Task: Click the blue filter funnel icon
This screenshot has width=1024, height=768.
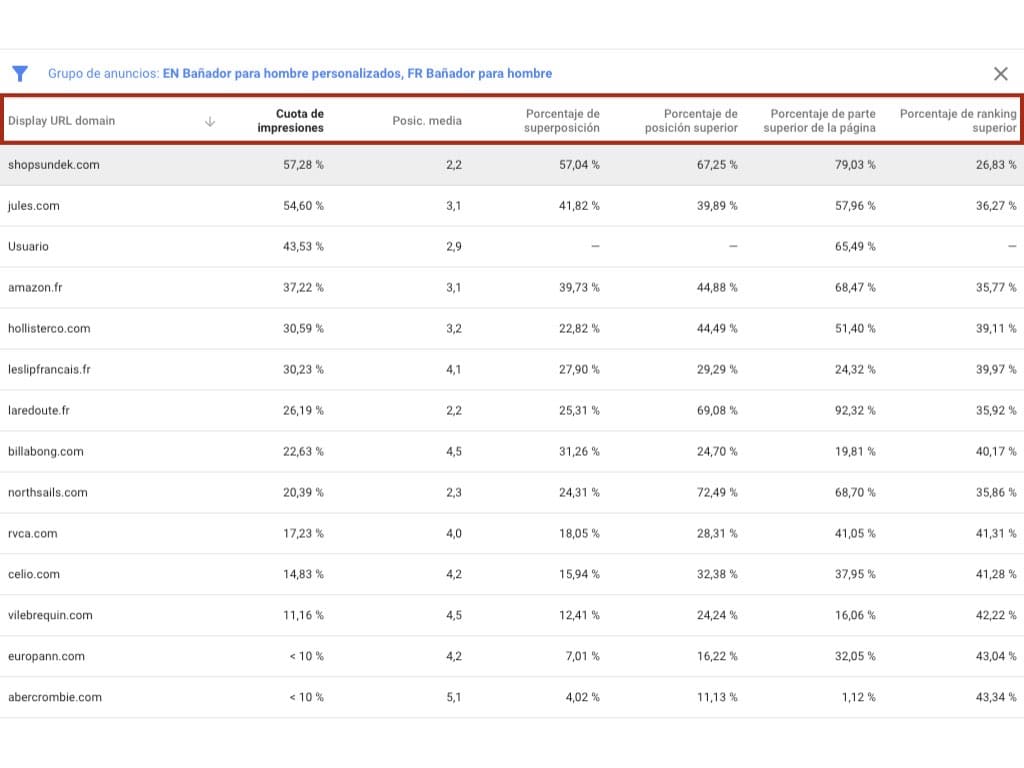Action: coord(19,73)
